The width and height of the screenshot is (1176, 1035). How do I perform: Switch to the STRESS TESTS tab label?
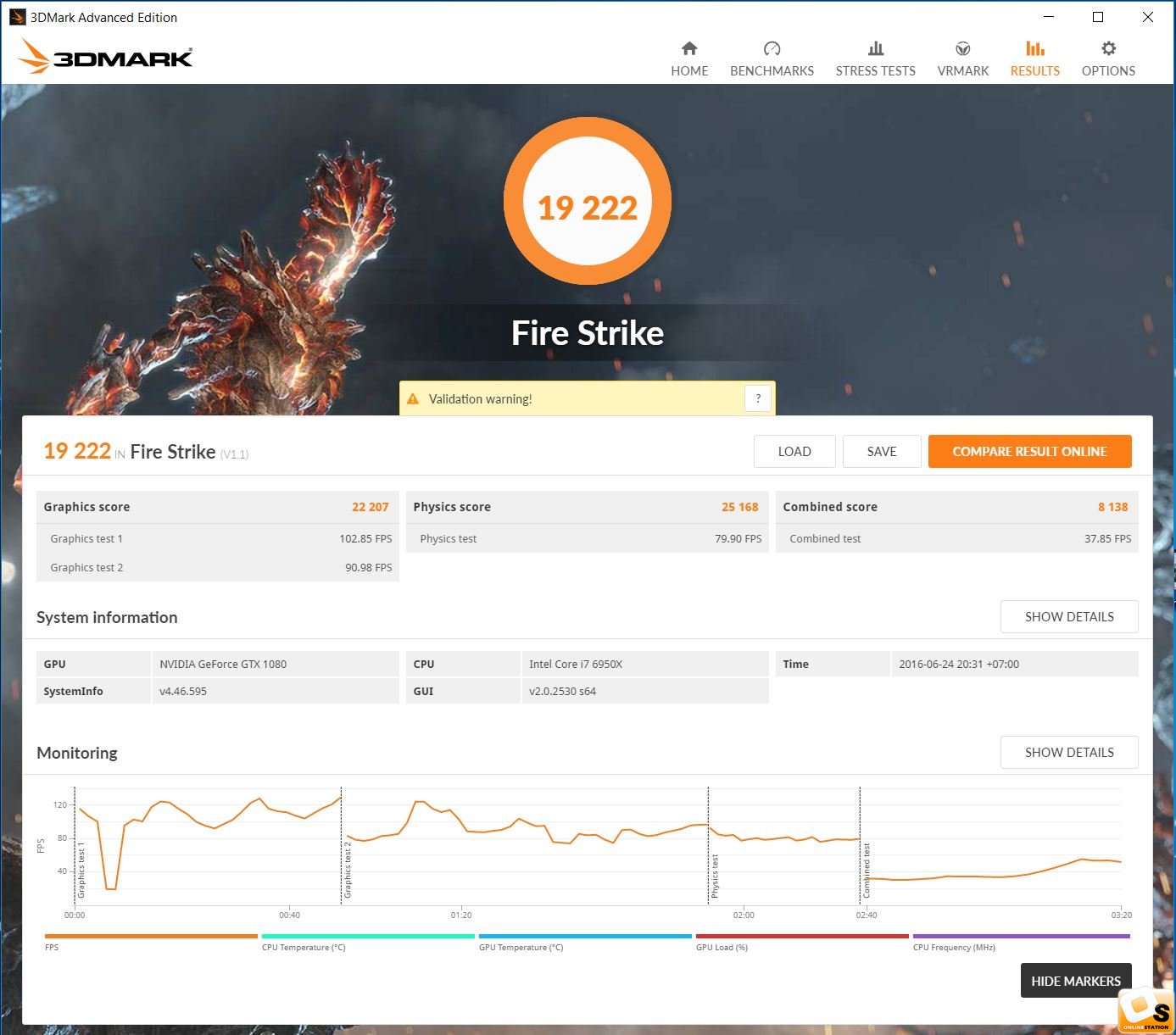pos(876,71)
